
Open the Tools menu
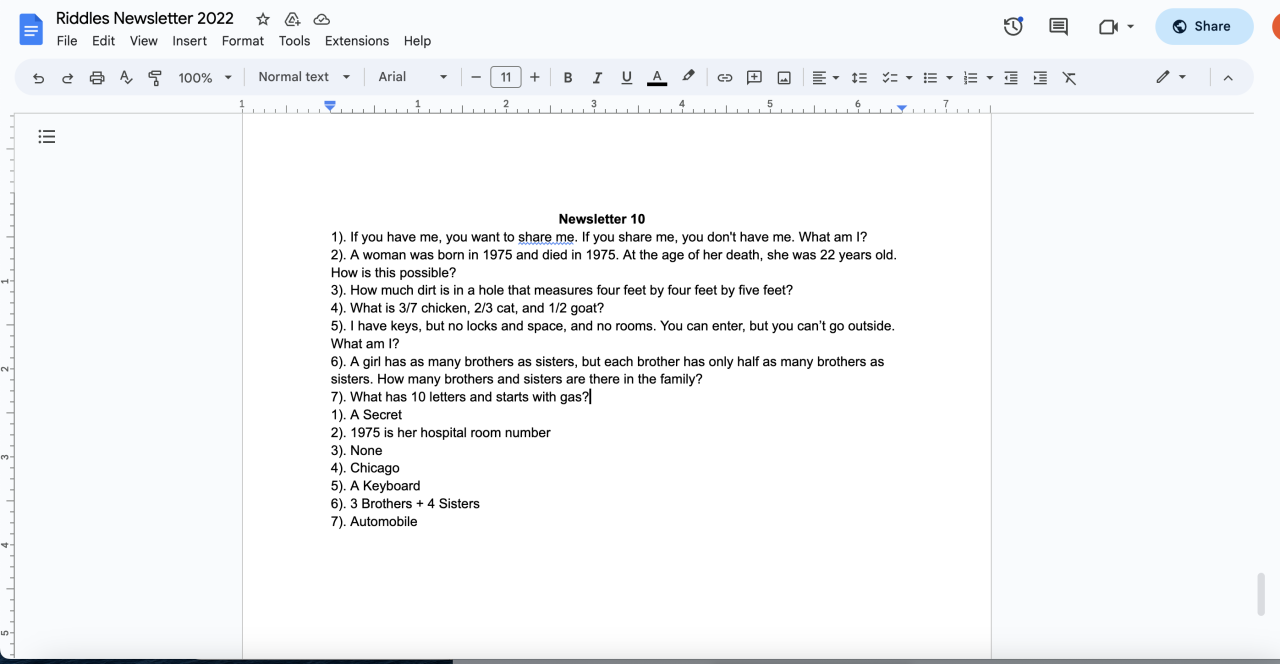pyautogui.click(x=294, y=41)
